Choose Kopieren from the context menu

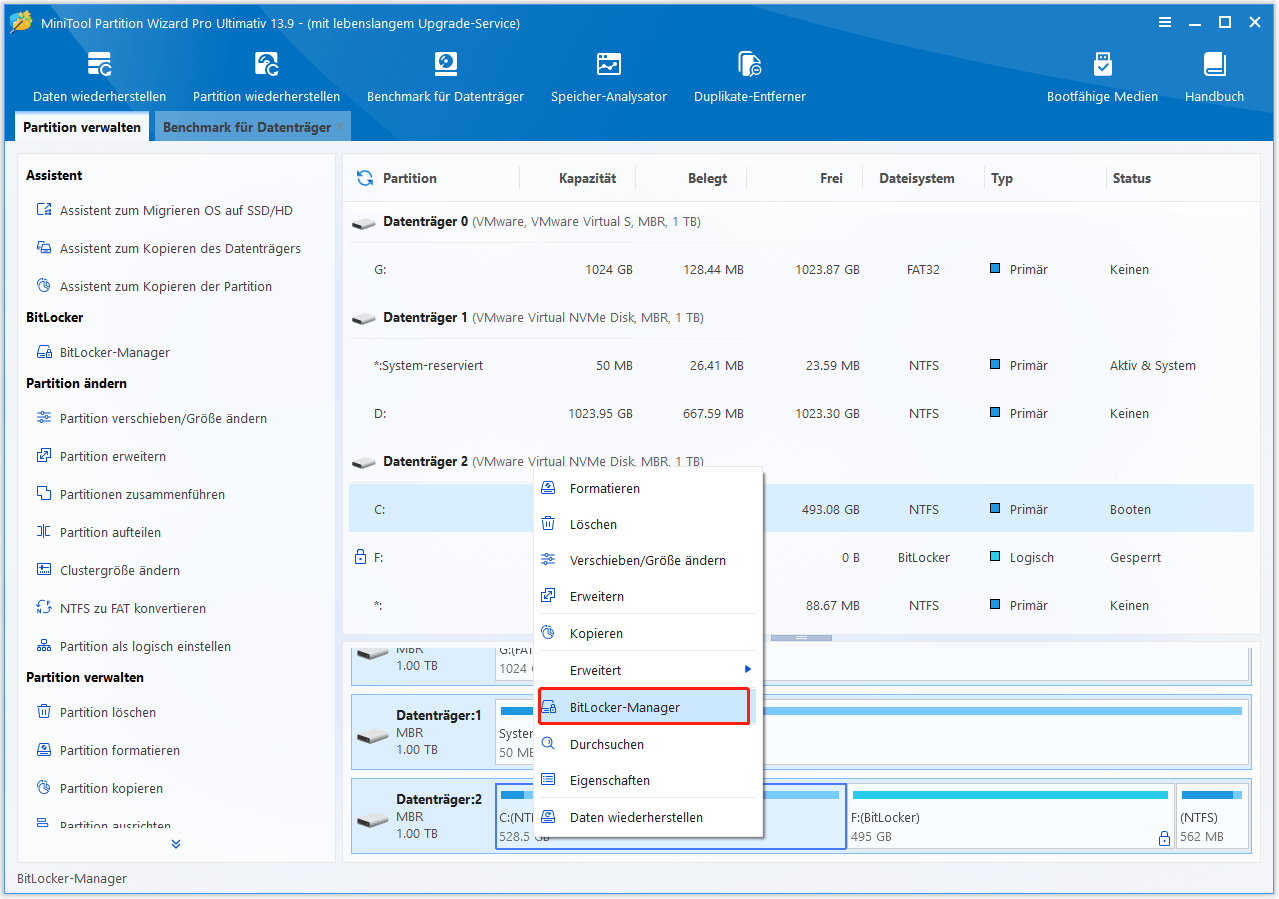click(647, 634)
